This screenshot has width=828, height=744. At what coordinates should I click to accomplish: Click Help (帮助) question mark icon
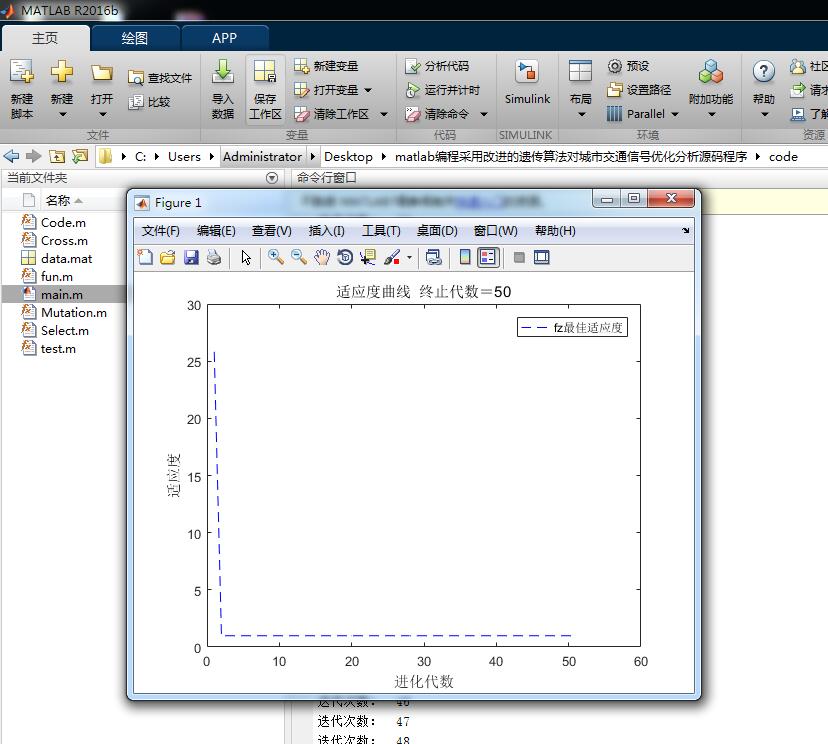tap(764, 72)
